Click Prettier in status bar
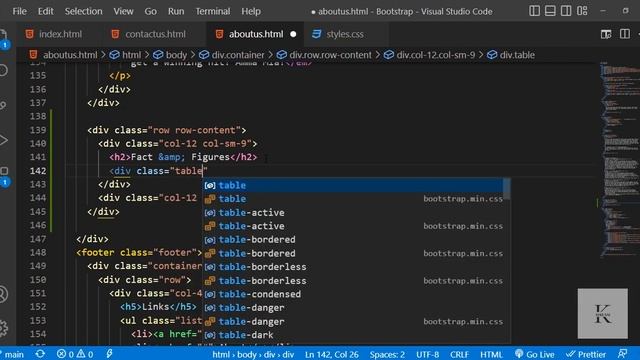 (x=586, y=354)
